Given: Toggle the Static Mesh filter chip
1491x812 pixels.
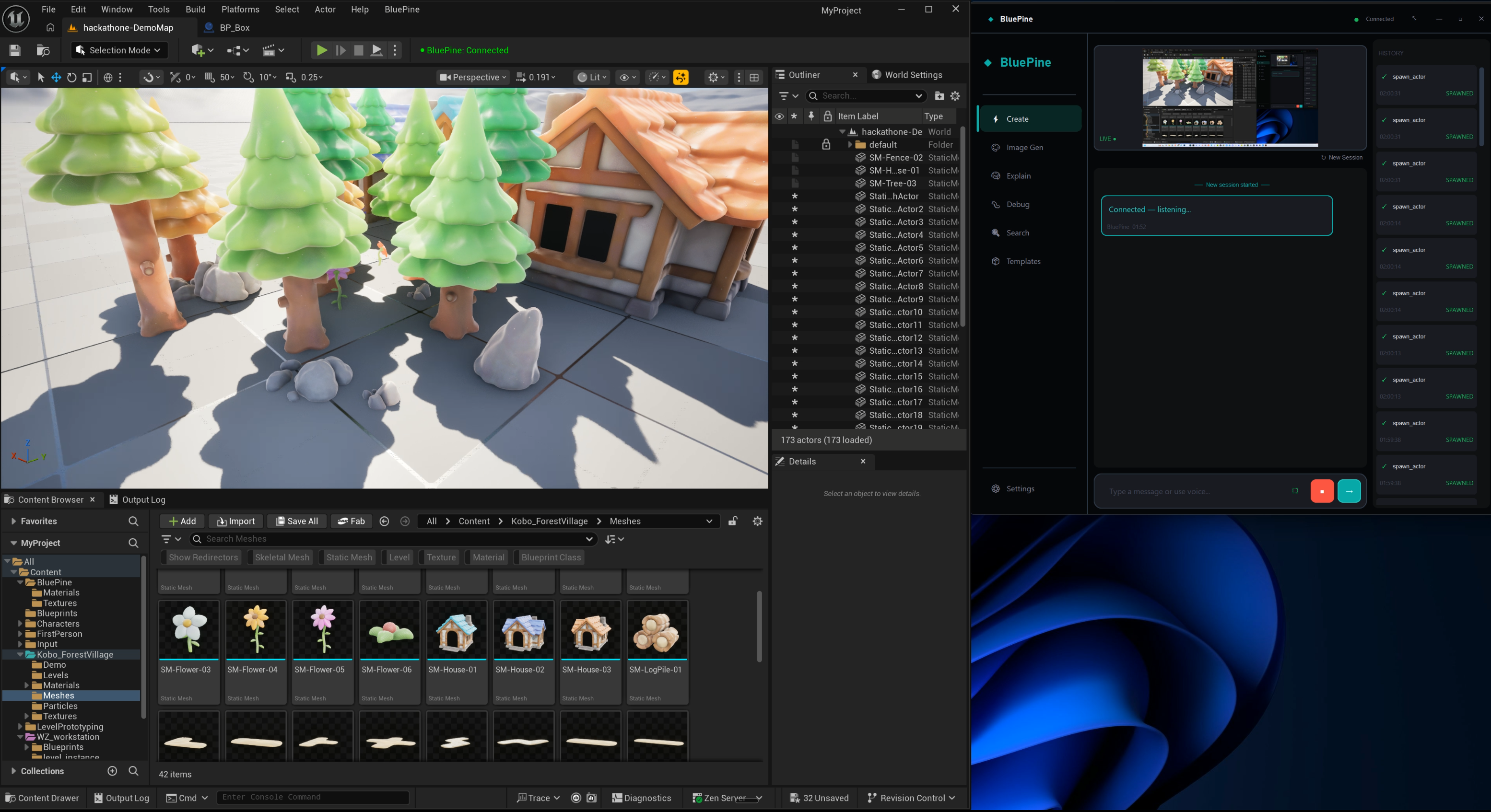Looking at the screenshot, I should (x=349, y=557).
